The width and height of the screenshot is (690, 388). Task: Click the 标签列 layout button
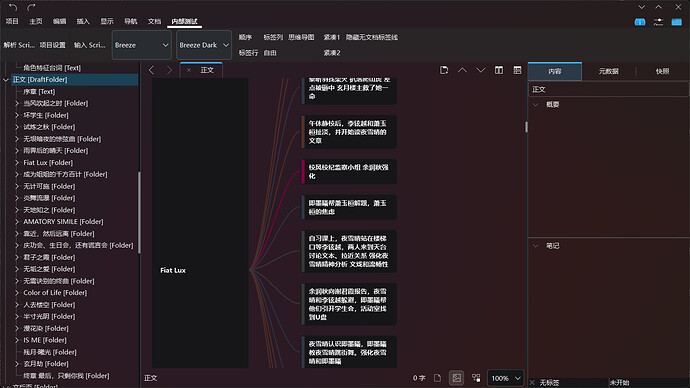[x=273, y=37]
